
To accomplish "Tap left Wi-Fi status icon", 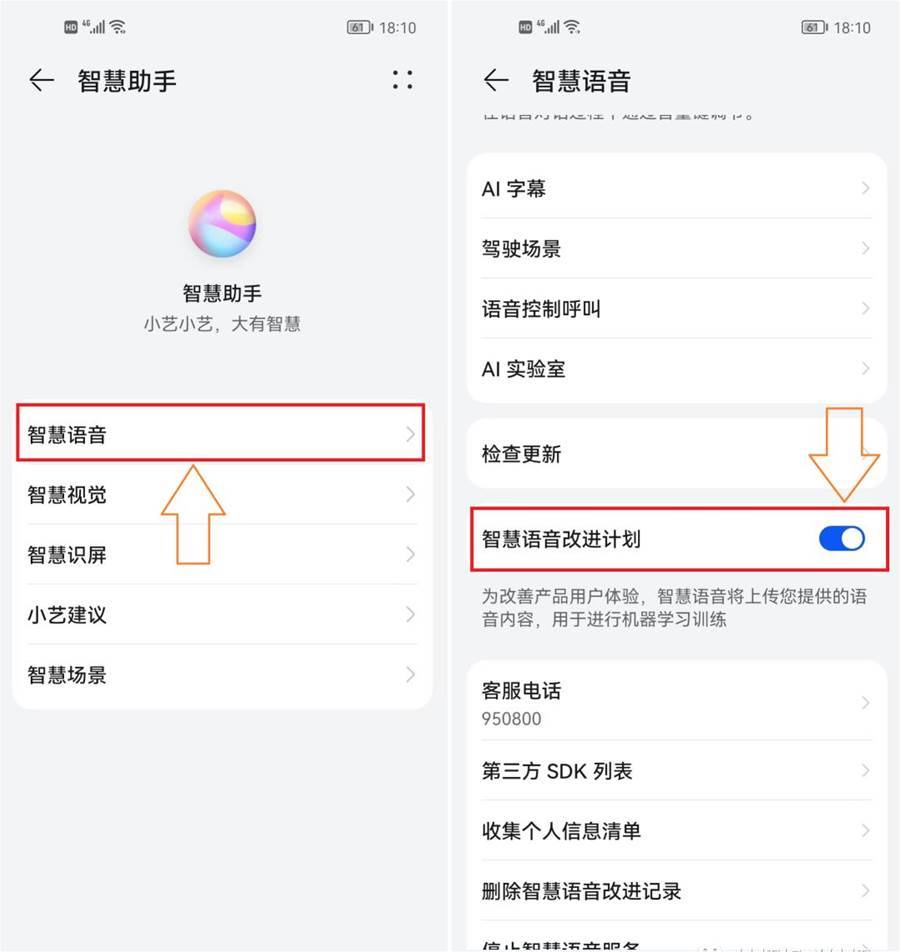I will click(118, 27).
